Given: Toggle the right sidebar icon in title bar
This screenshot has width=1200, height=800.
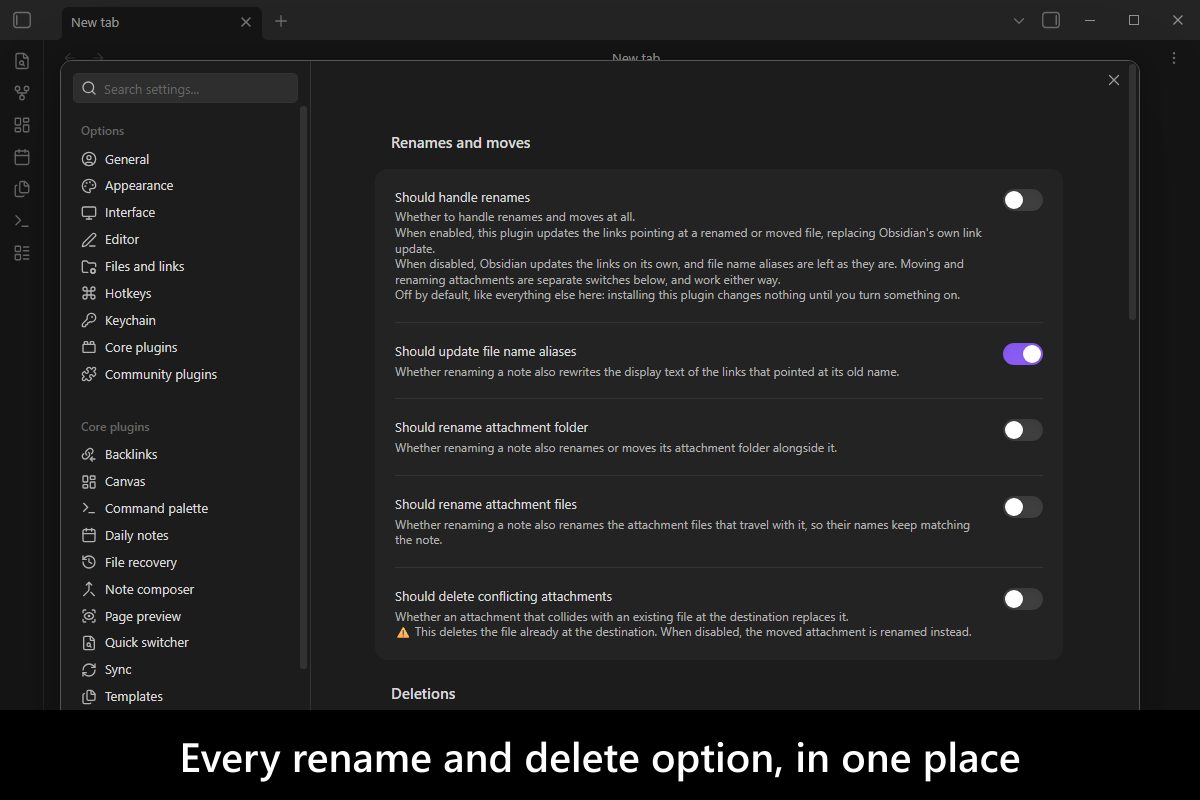Looking at the screenshot, I should click(1051, 20).
